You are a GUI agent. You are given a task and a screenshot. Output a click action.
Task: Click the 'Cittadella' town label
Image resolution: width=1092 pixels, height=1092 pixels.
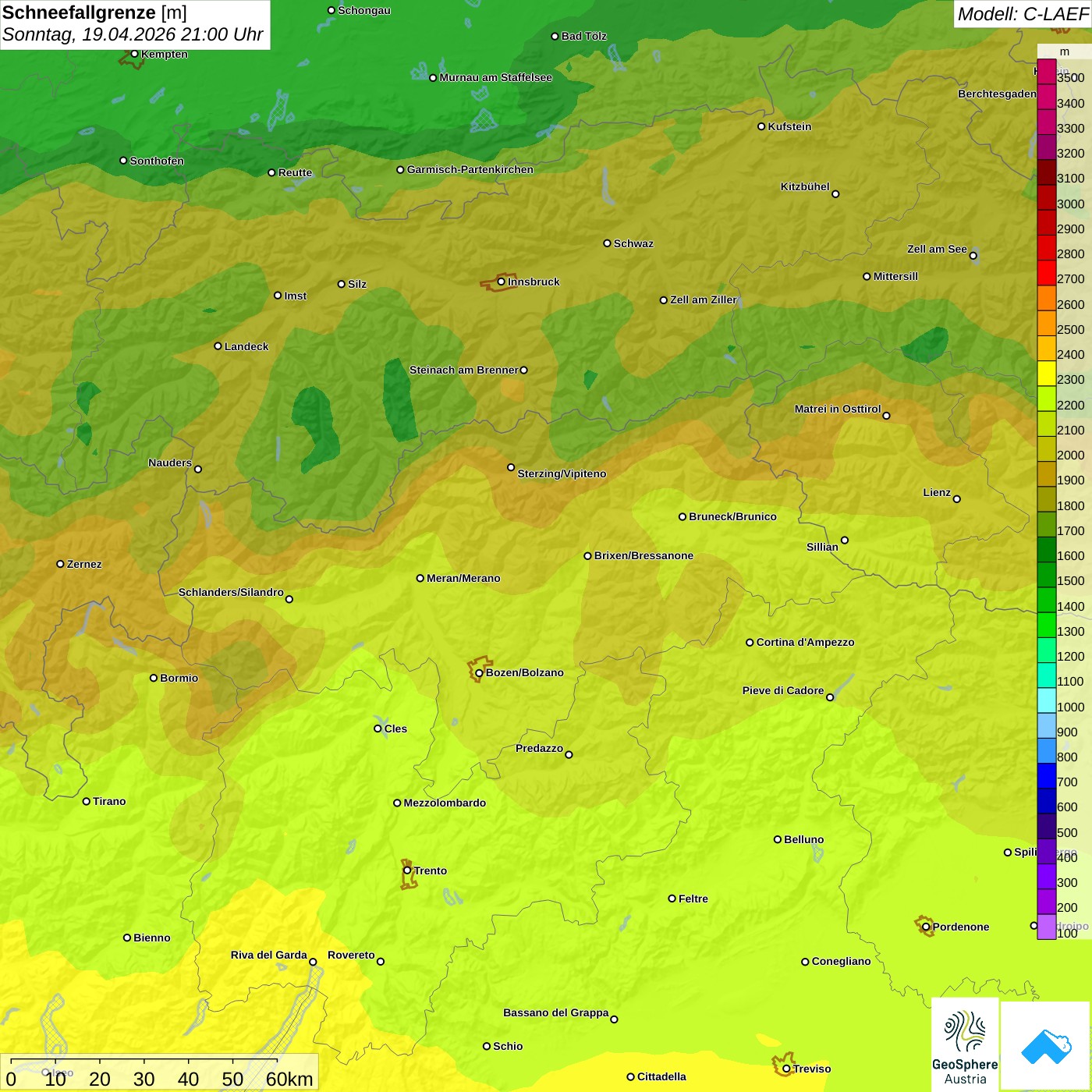661,1076
